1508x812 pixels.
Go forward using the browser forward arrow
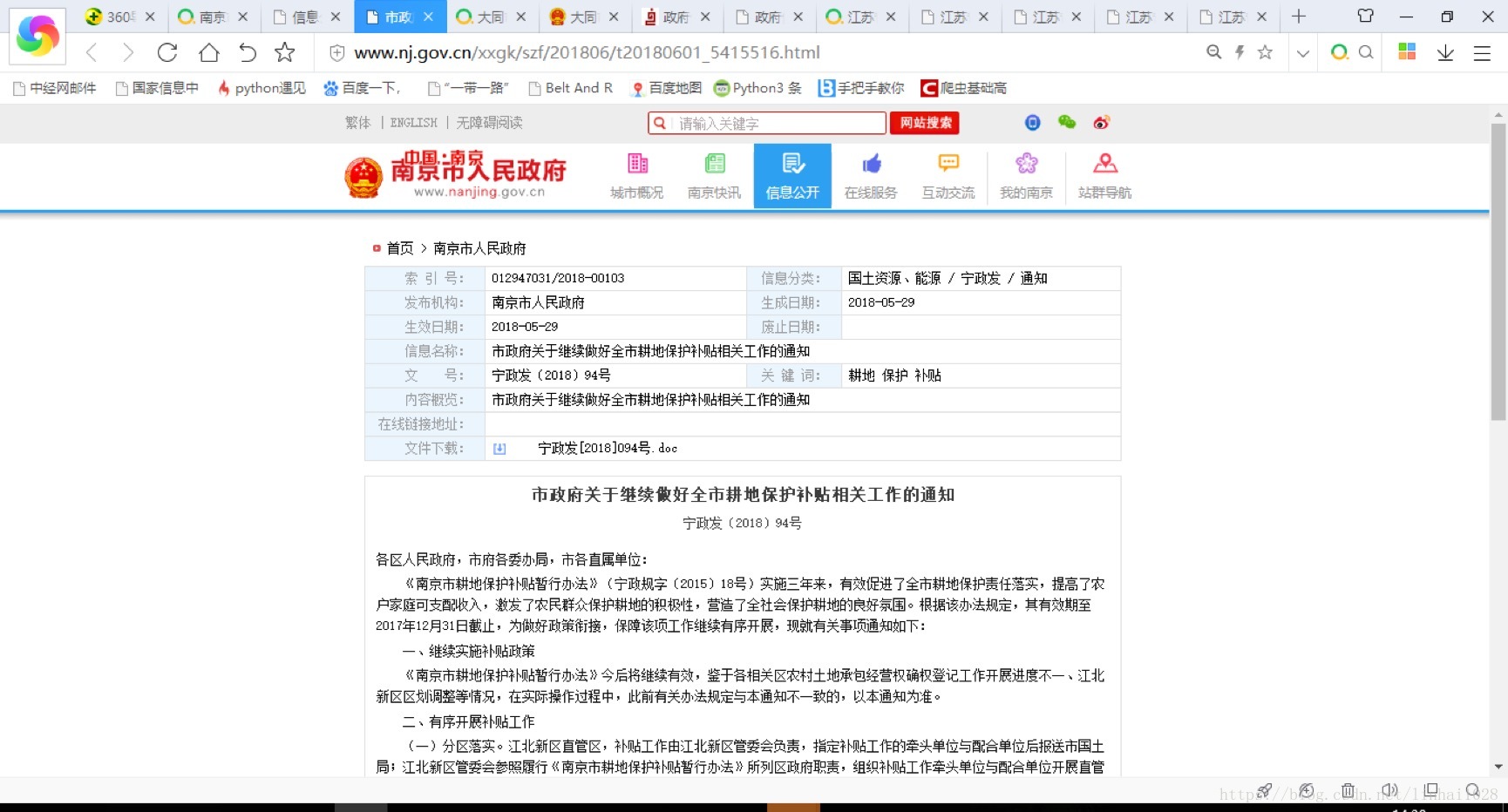[128, 52]
